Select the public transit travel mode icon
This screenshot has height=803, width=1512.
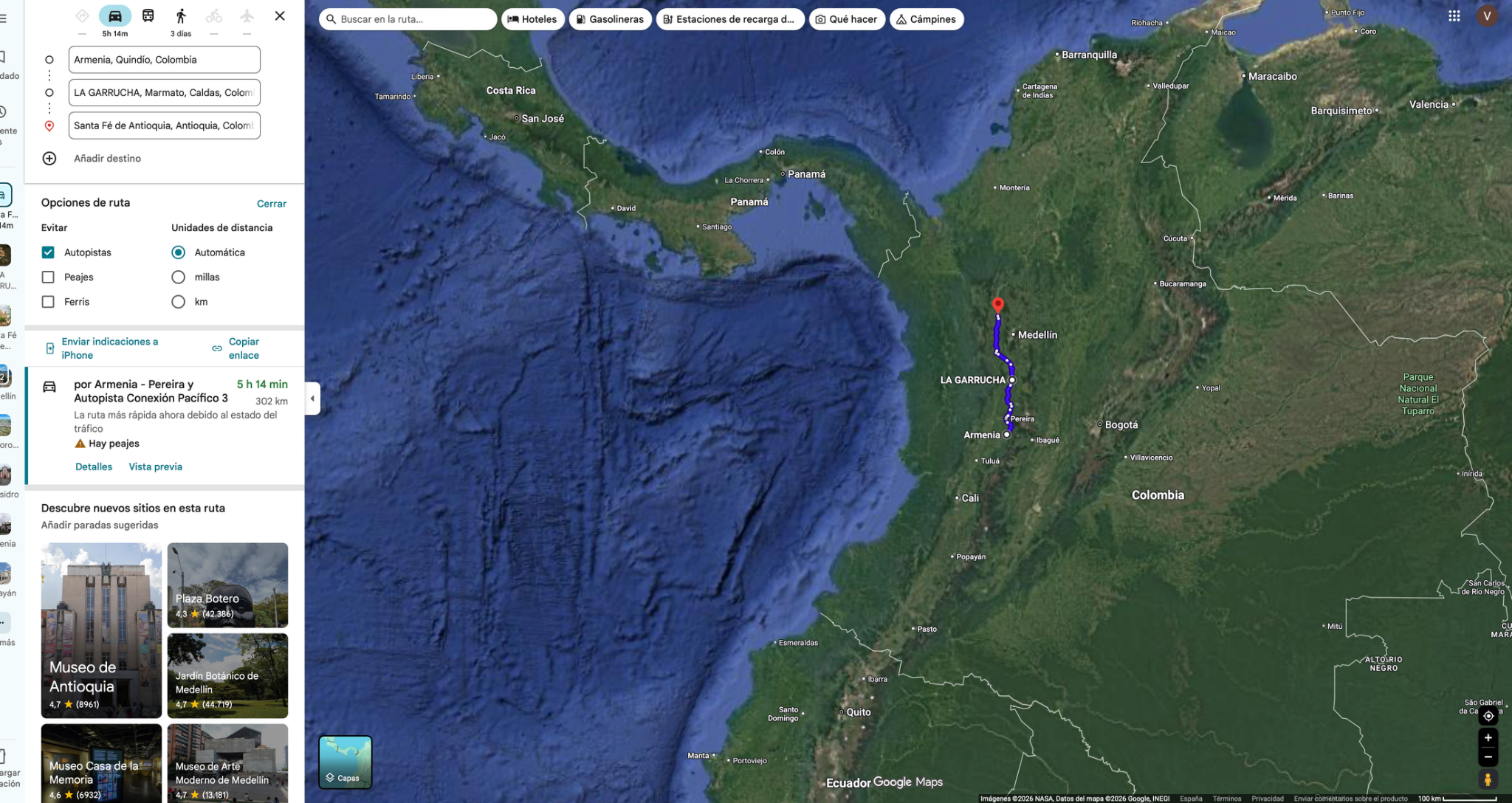point(148,15)
